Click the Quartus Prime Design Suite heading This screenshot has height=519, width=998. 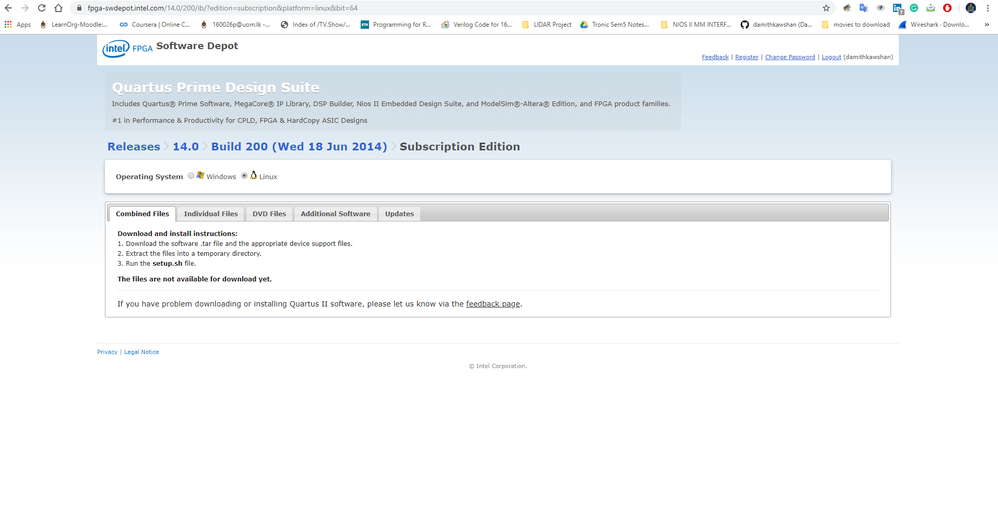click(x=216, y=87)
